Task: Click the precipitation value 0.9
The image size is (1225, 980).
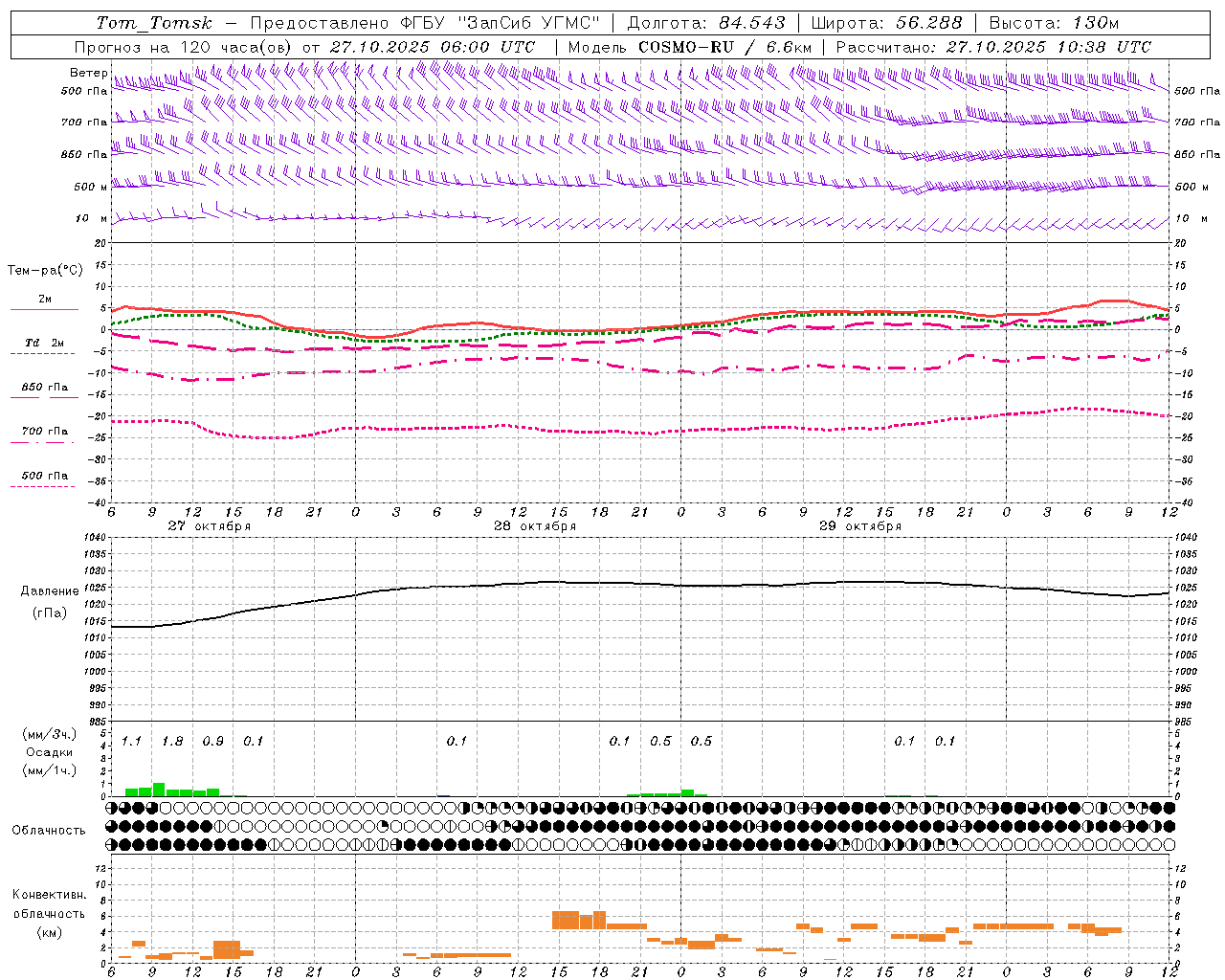Action: pyautogui.click(x=213, y=742)
